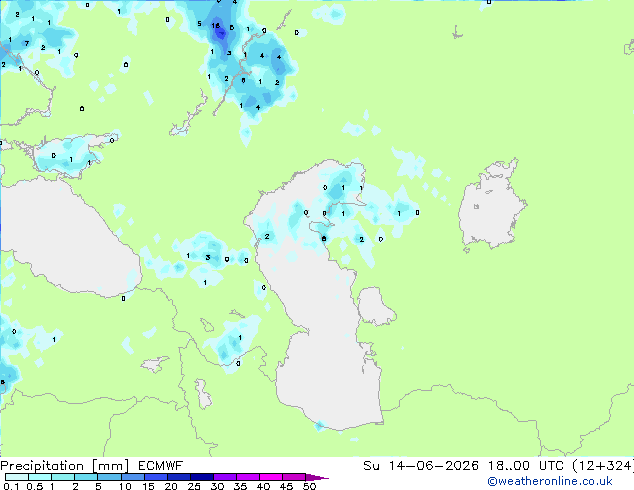Image resolution: width=634 pixels, height=490 pixels.
Task: Click the legend arrow tip above 50
Action: (317, 477)
